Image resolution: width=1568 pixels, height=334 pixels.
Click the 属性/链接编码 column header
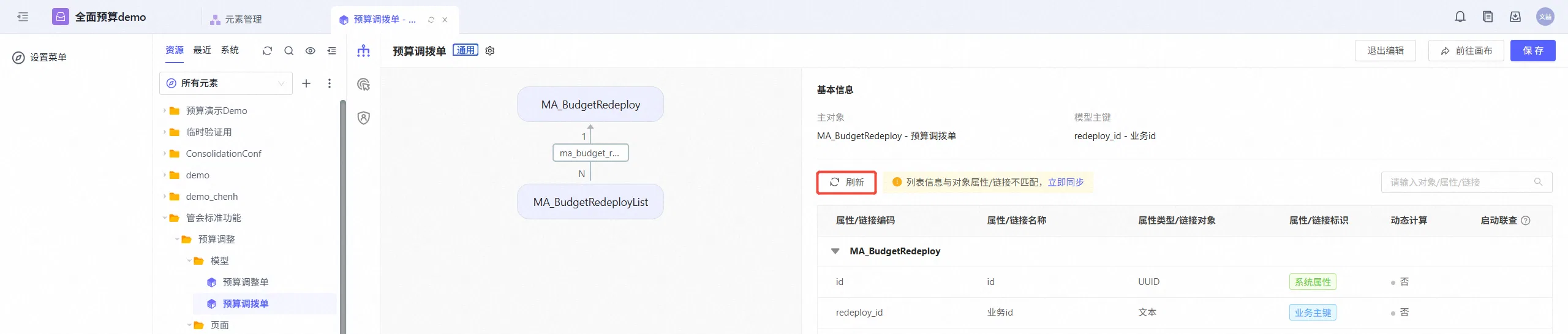865,221
